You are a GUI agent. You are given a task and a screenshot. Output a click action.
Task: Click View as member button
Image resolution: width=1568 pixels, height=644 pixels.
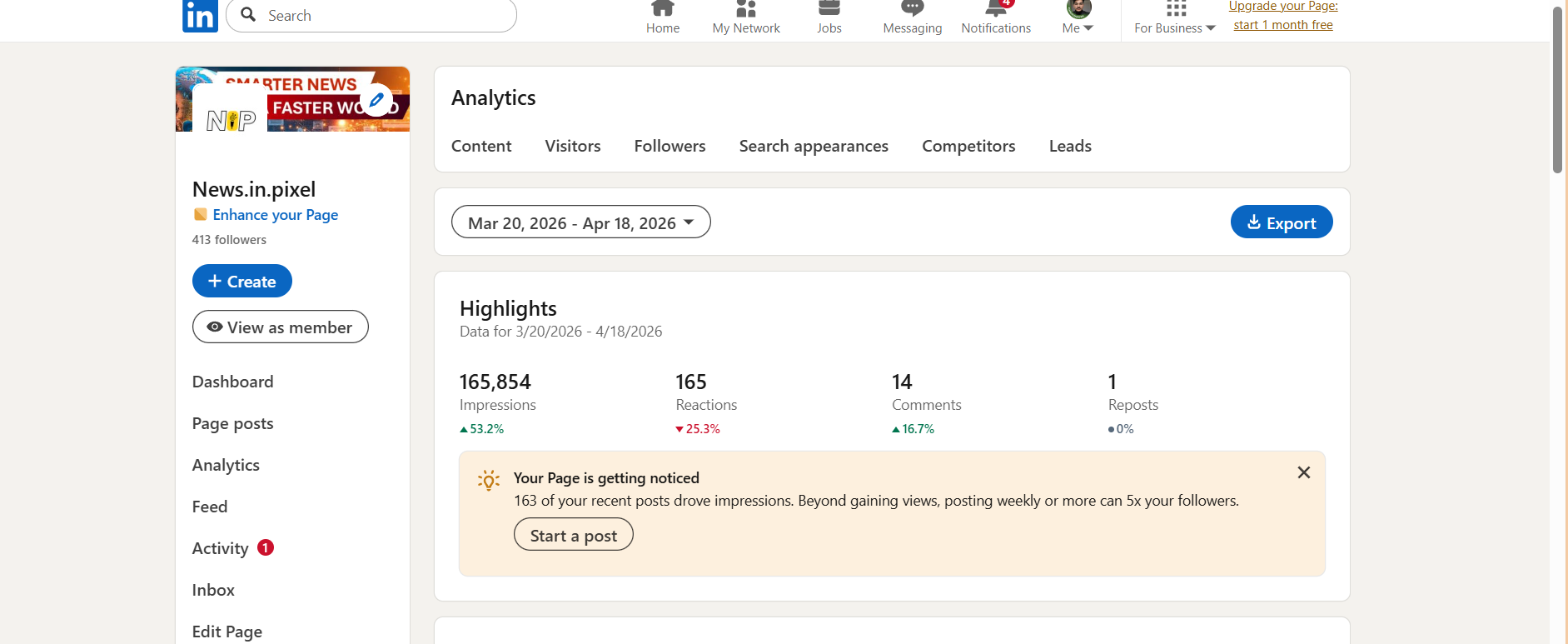tap(281, 327)
